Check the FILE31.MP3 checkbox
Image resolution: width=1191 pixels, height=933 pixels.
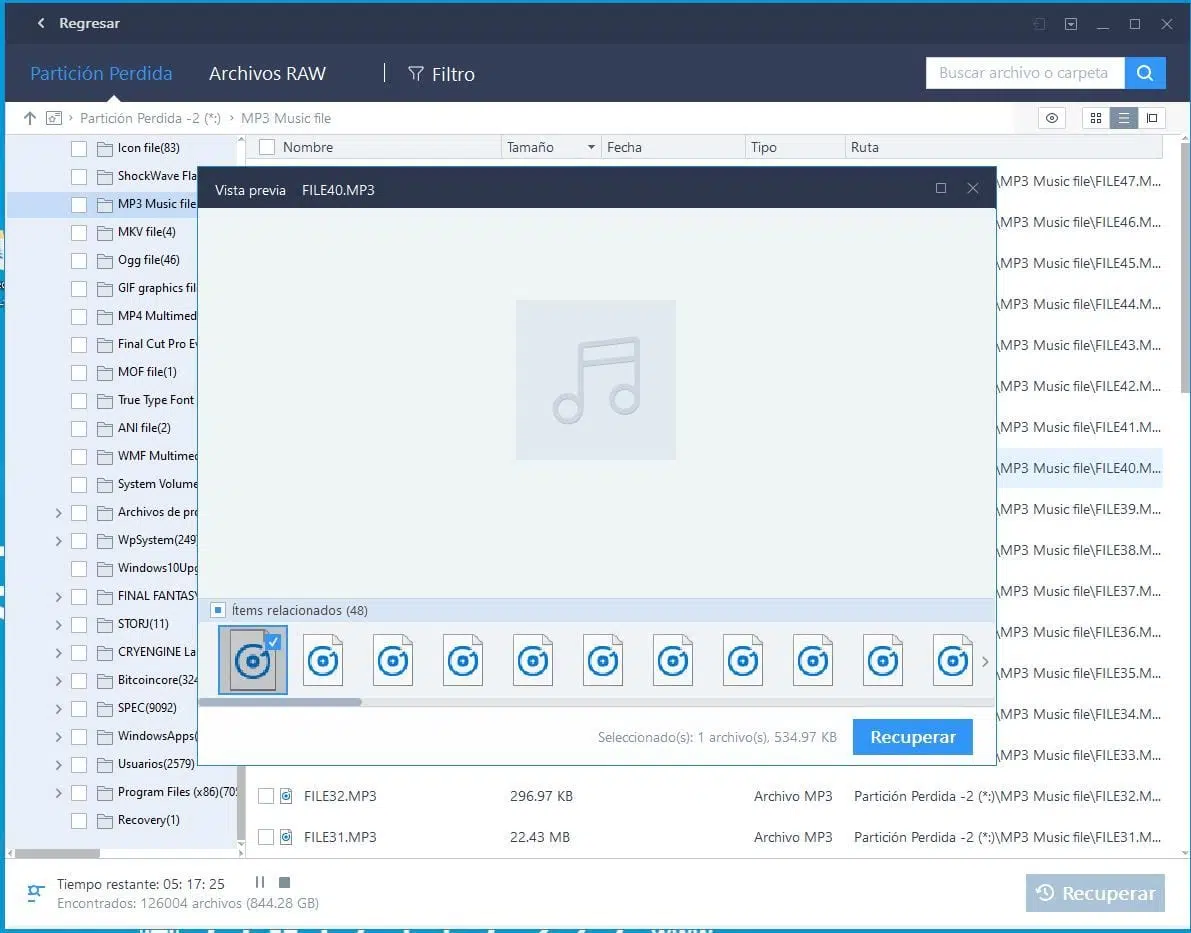point(266,837)
